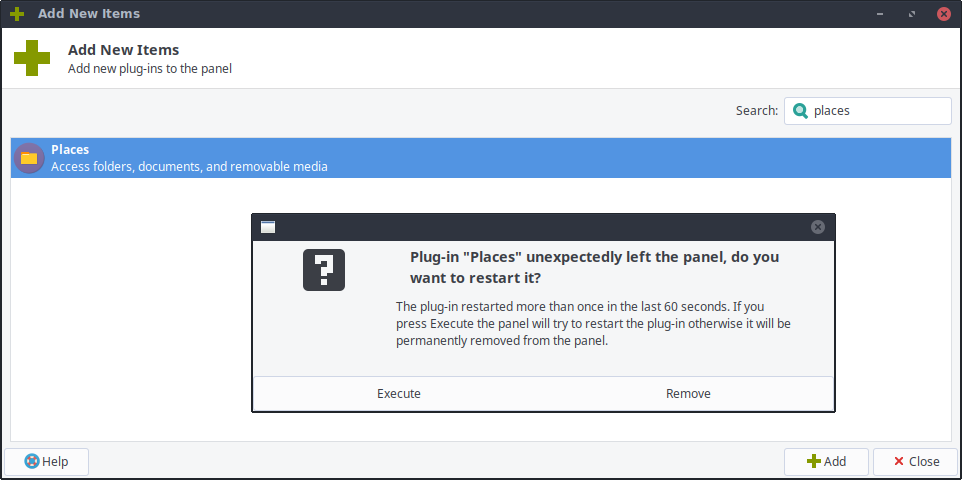Screen dimensions: 962x480
Task: Close the plug-in restart dialog
Action: pos(818,227)
